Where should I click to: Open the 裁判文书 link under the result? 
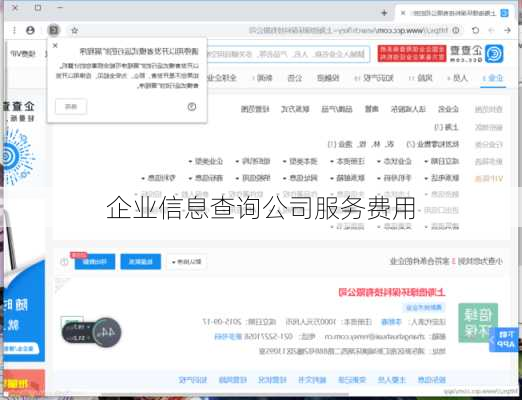(x=312, y=380)
